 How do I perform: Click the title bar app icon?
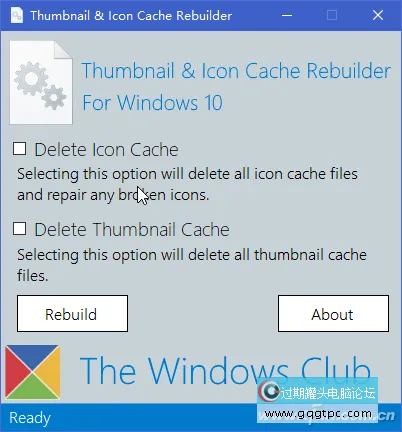(x=17, y=15)
